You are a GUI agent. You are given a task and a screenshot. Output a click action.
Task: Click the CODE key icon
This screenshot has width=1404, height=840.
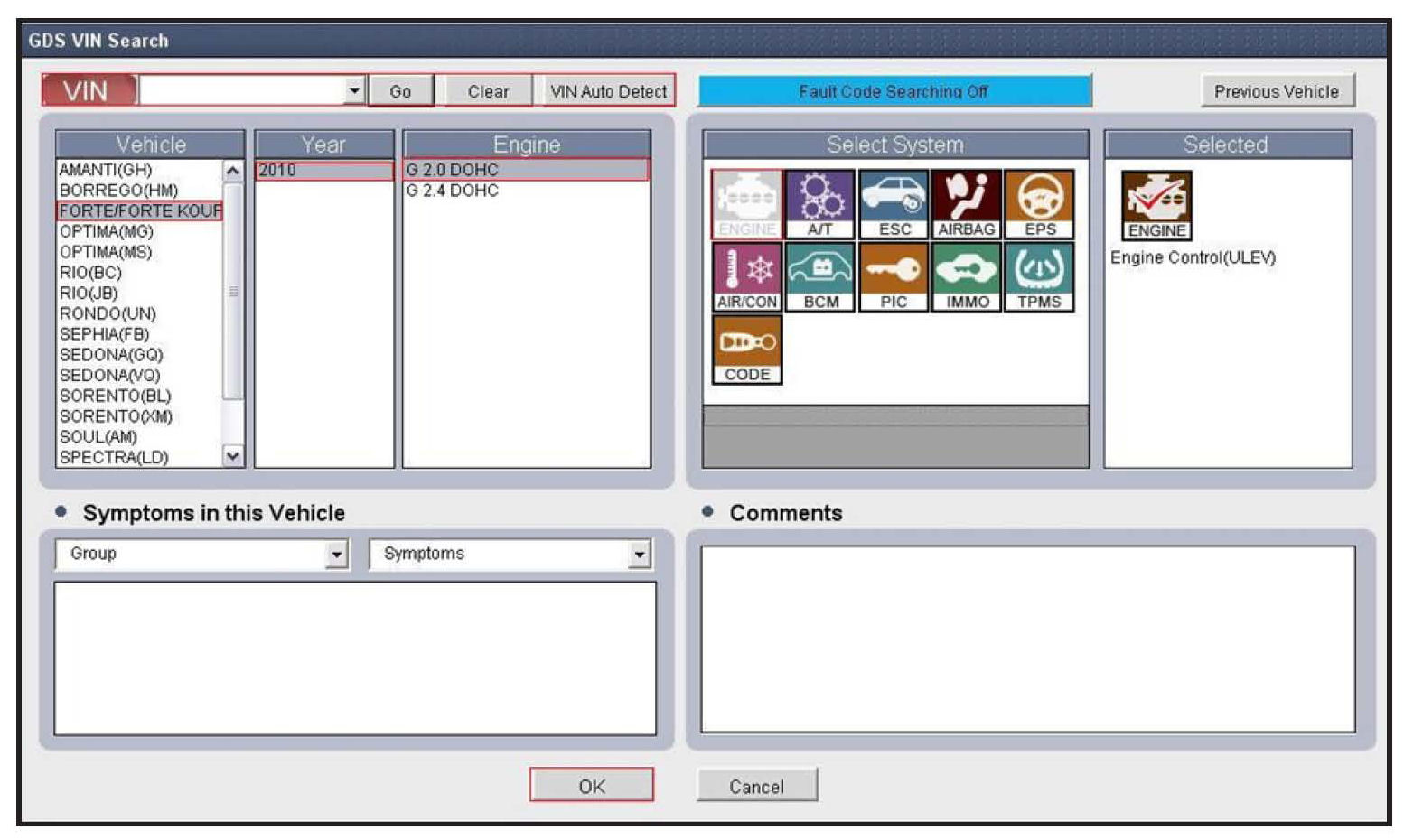pyautogui.click(x=746, y=350)
